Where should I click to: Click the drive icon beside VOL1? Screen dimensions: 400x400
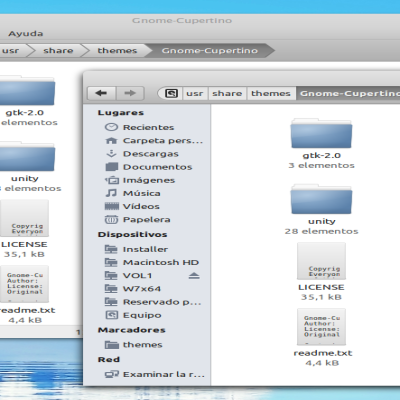[x=111, y=275]
